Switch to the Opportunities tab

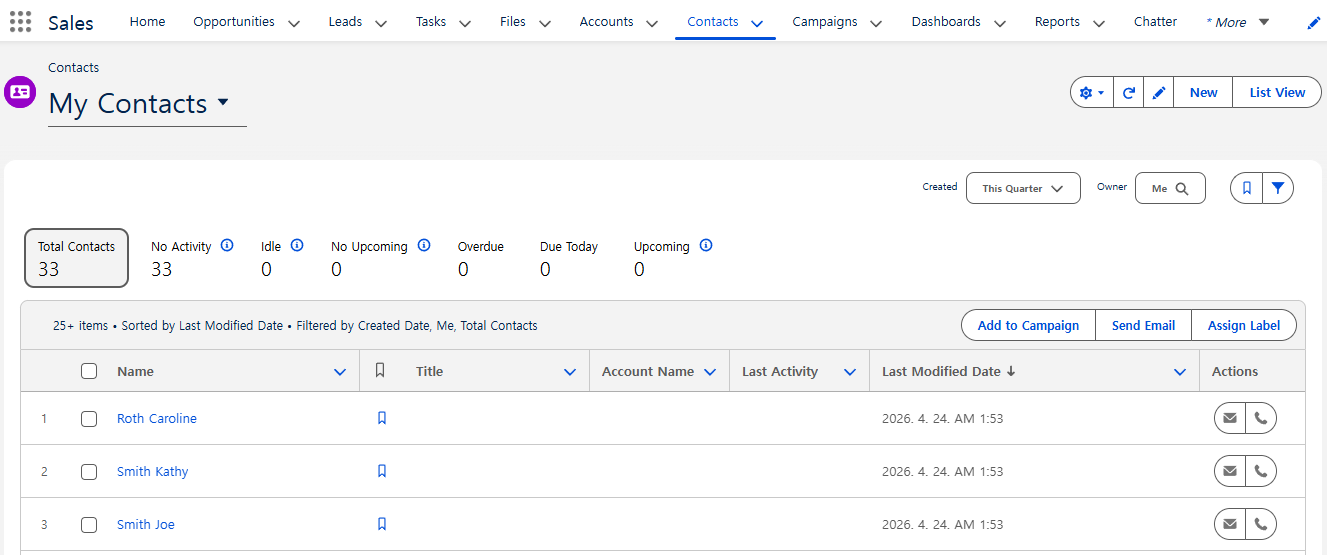pos(233,22)
